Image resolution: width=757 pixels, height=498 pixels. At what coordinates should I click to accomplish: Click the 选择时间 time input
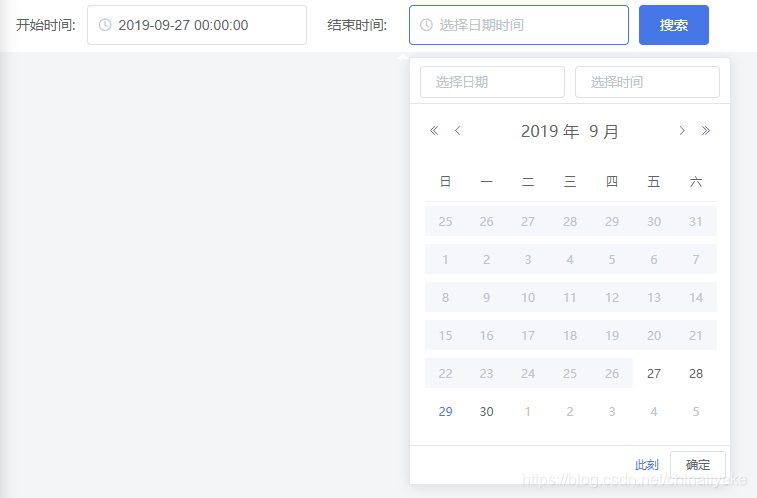coord(647,82)
